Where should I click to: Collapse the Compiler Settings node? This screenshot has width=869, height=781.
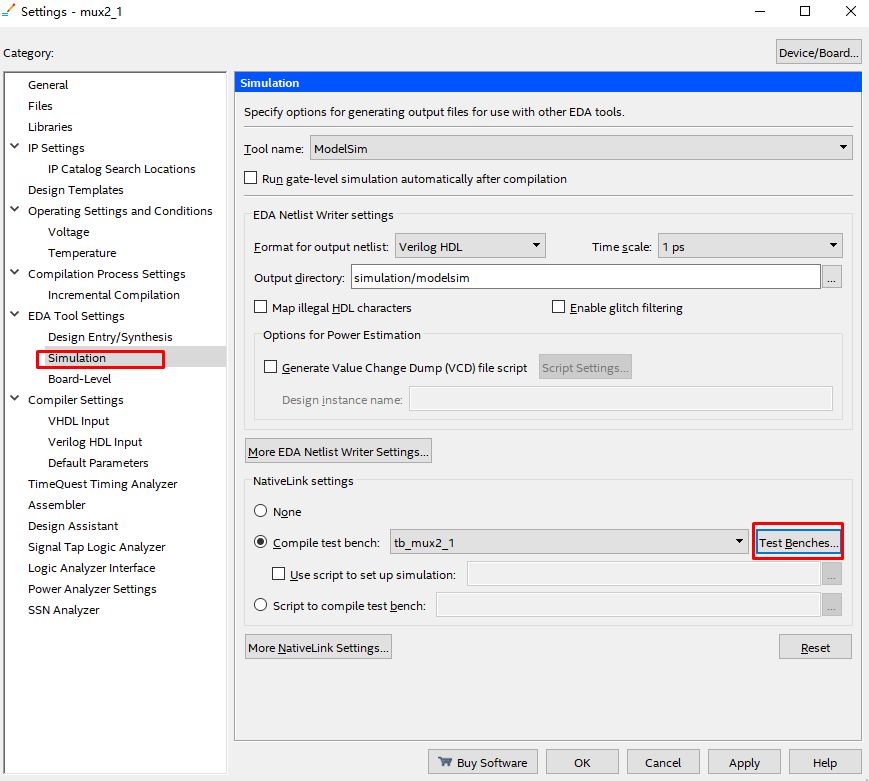coord(15,399)
